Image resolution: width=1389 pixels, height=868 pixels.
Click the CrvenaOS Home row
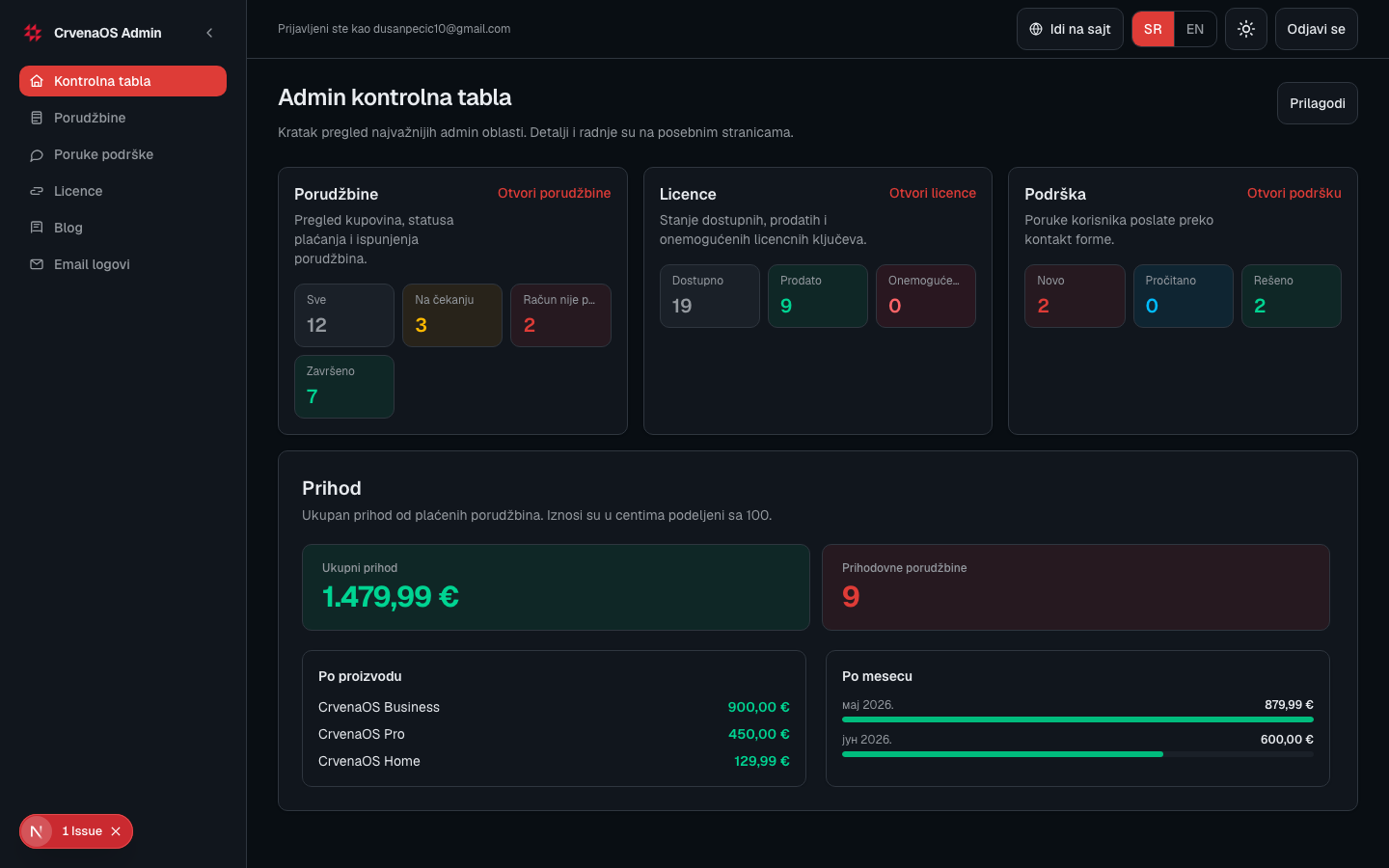(x=554, y=761)
